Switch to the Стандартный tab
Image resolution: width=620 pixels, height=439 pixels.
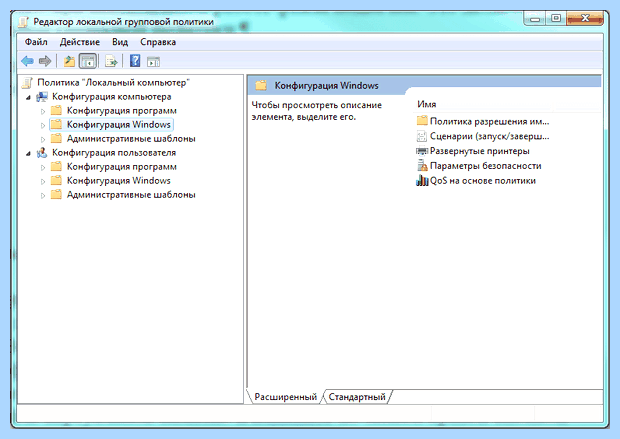point(357,397)
